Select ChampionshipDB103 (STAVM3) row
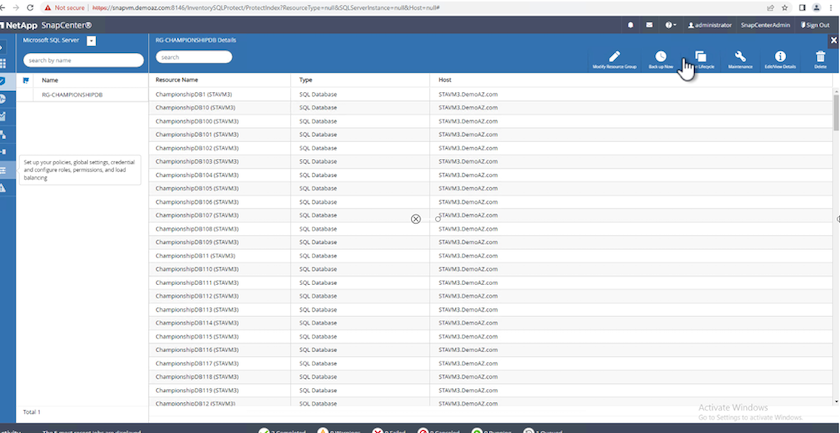The image size is (840, 433). tap(490, 161)
